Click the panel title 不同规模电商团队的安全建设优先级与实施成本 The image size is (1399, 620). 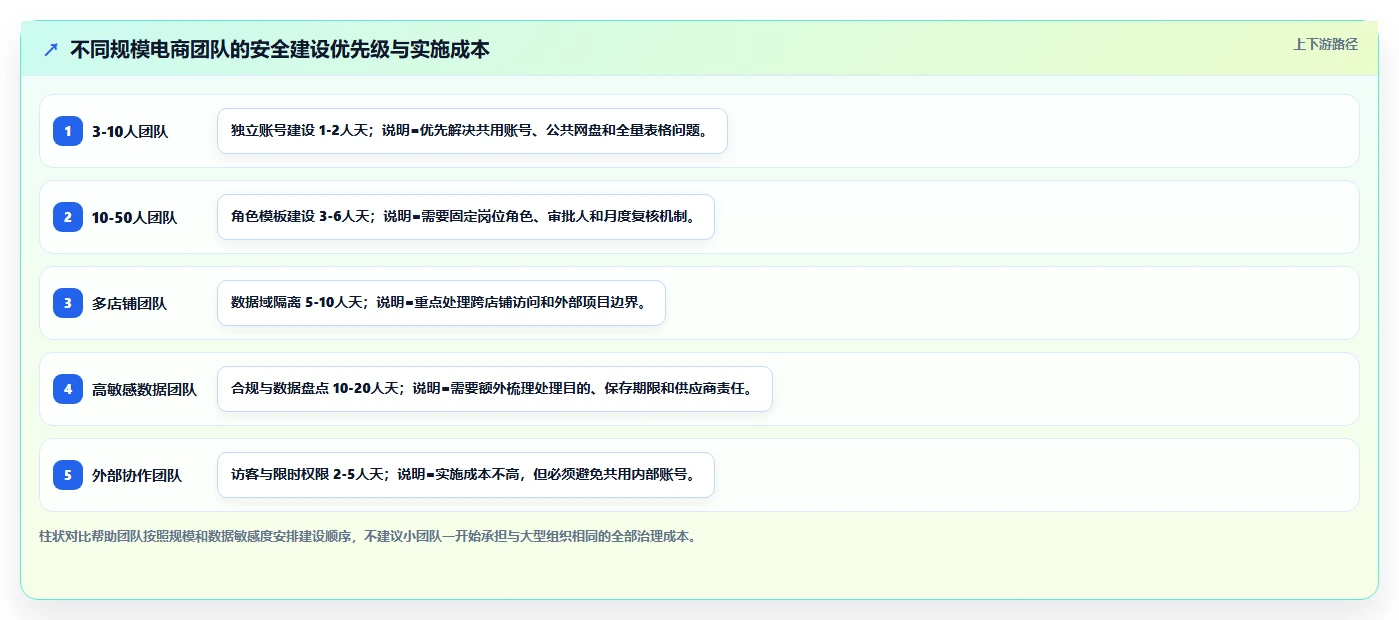coord(280,49)
